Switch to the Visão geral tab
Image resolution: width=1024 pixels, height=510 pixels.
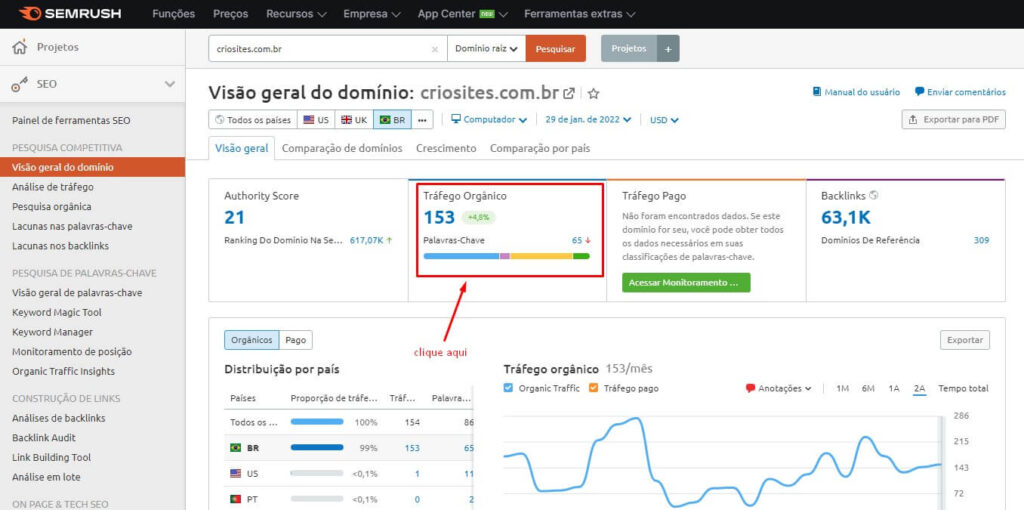pos(242,148)
